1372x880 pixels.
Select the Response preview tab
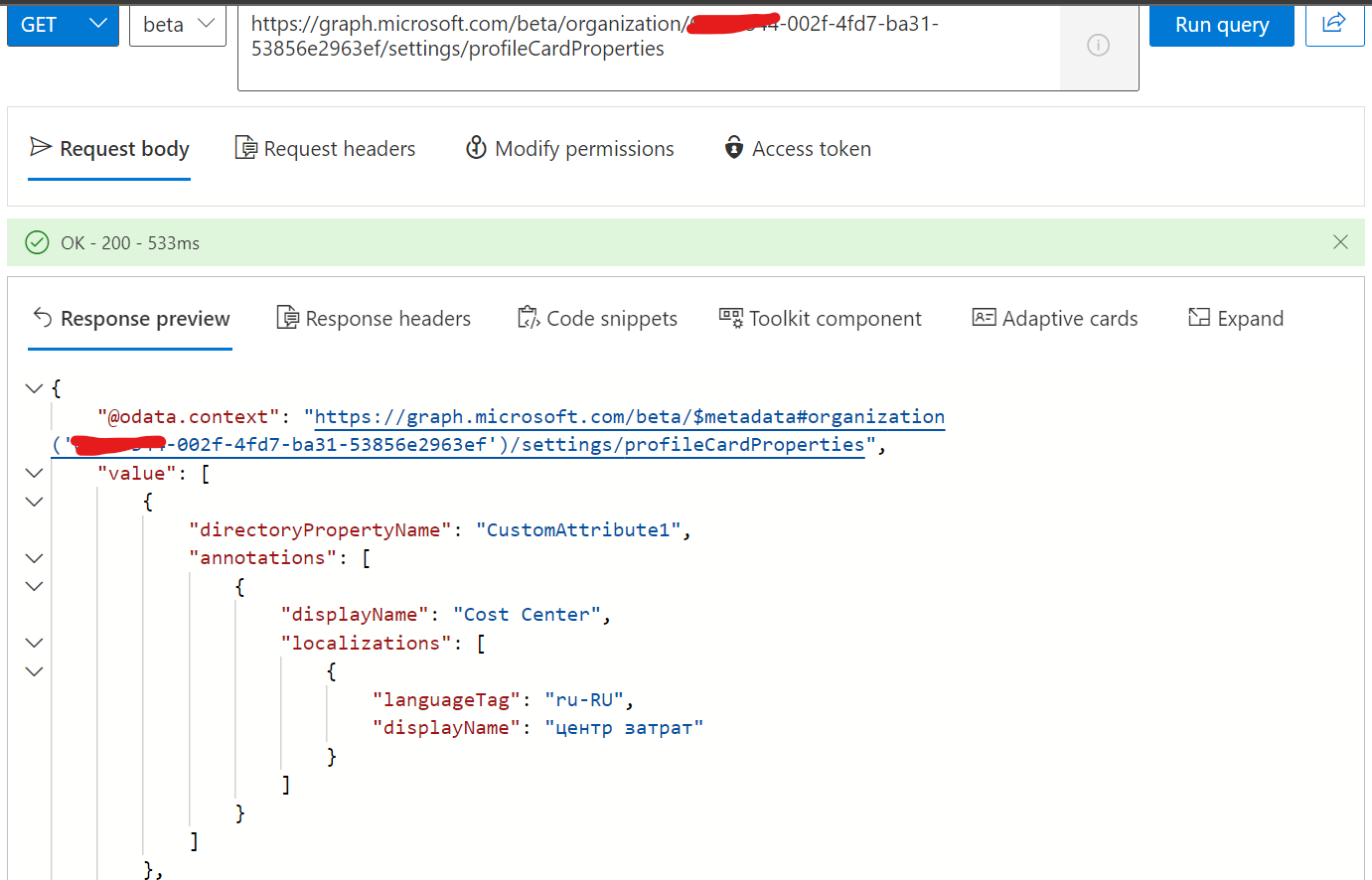[130, 319]
